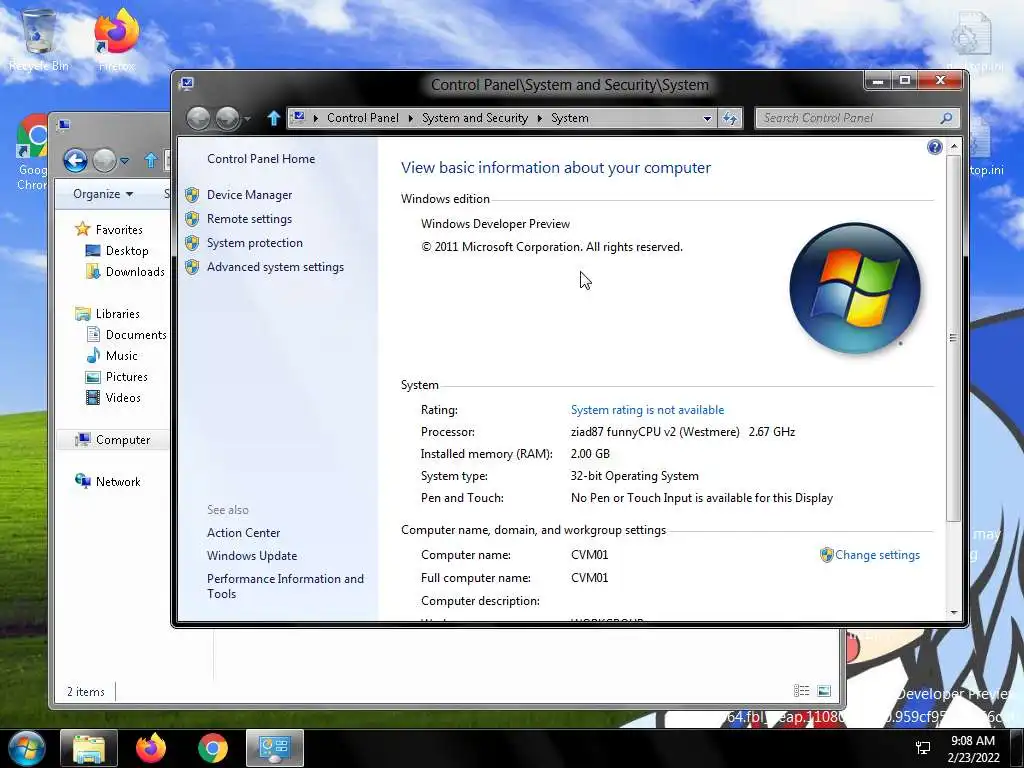Open System protection link
This screenshot has height=768, width=1024.
coord(255,243)
